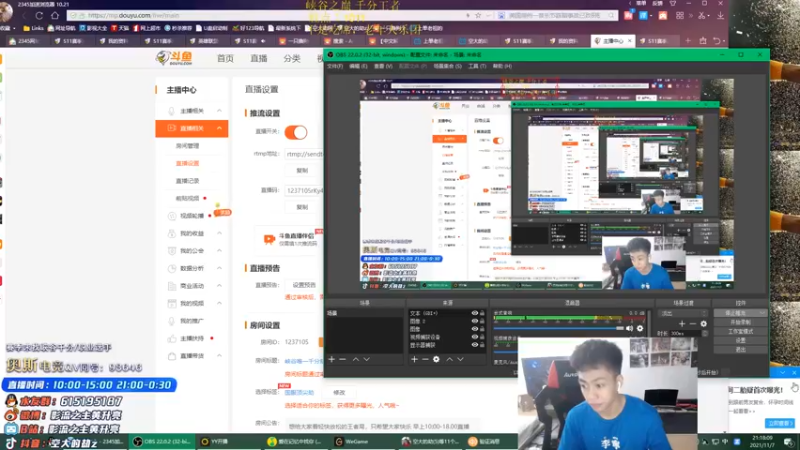Focus the mp.douyu.com address bar

(x=265, y=16)
